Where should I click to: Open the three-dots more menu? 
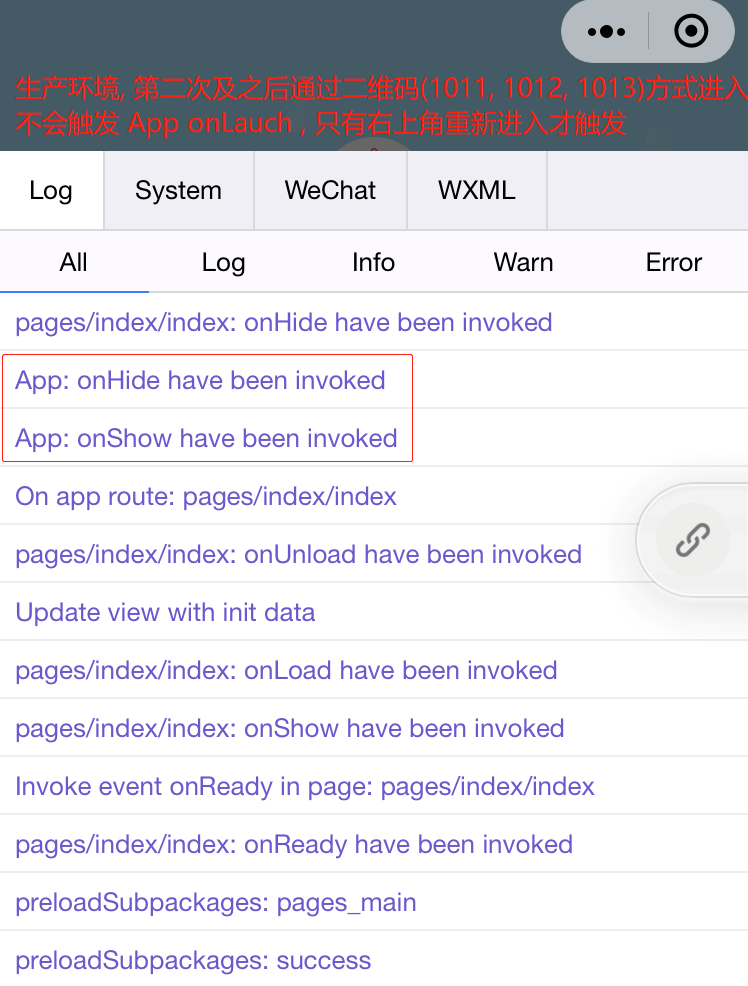[x=606, y=31]
